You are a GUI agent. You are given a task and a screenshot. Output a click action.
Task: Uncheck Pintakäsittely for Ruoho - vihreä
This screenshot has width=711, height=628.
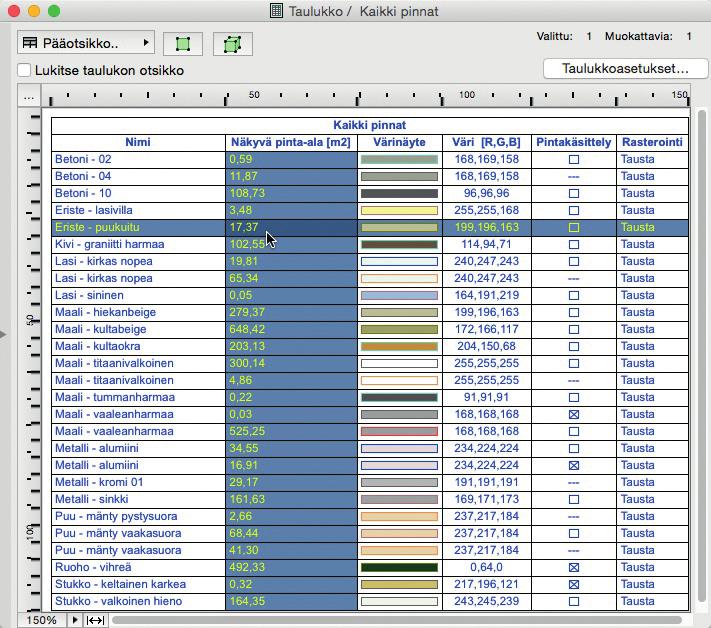click(x=574, y=568)
